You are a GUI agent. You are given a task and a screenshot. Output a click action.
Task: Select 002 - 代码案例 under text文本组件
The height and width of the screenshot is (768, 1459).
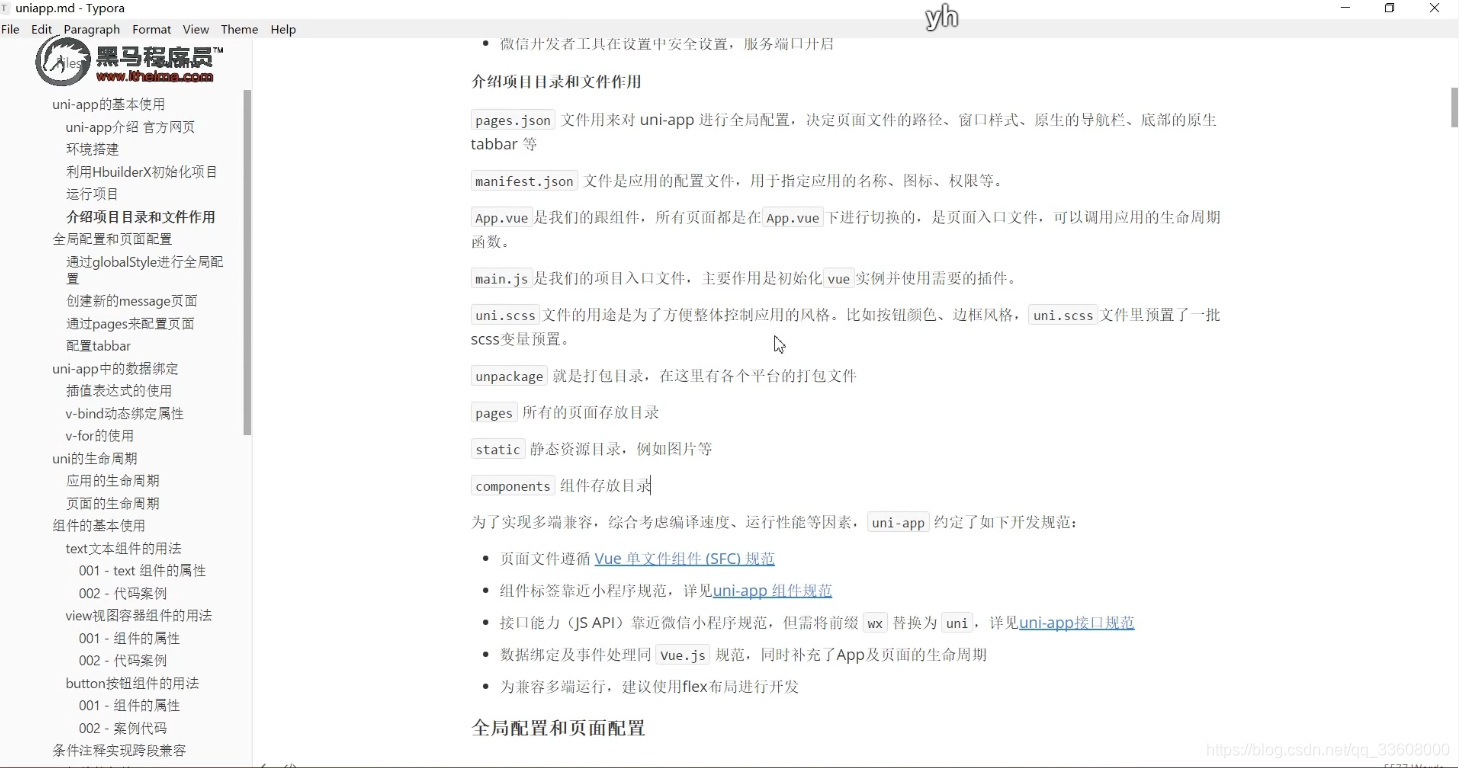123,594
